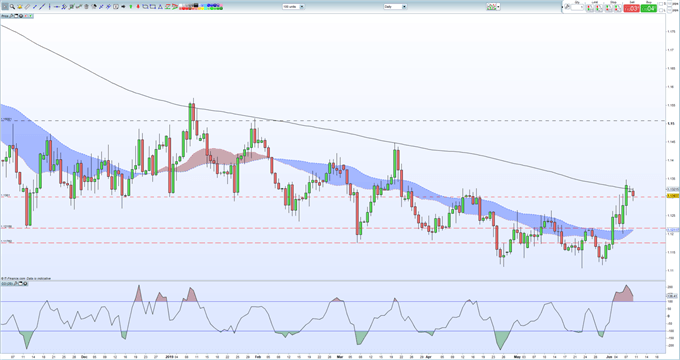Expand the chart style dropdown arrow
The height and width of the screenshot is (360, 680).
(498, 7)
